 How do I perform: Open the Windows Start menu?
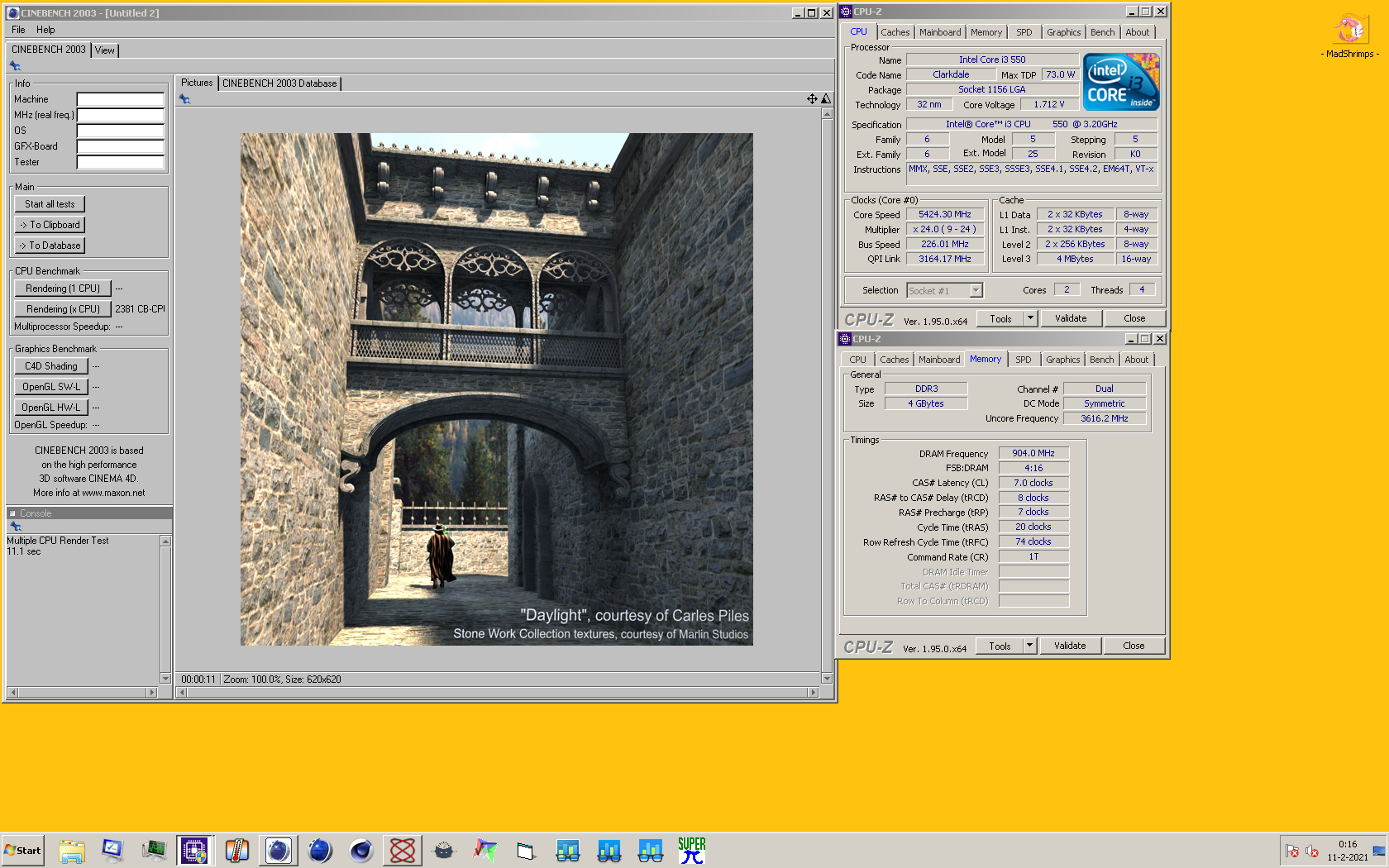click(22, 850)
